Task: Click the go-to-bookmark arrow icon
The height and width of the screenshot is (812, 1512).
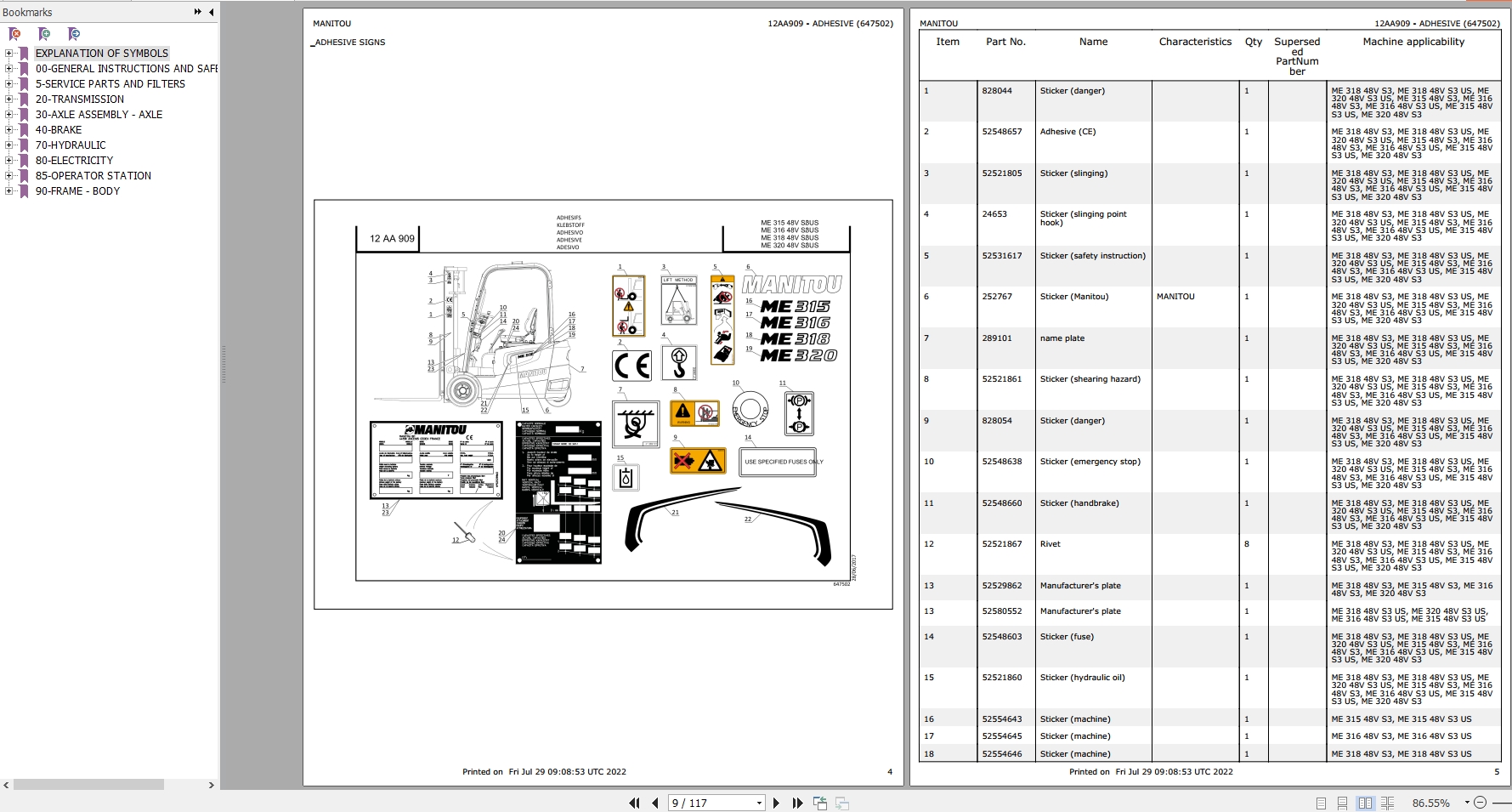Action: pyautogui.click(x=74, y=34)
